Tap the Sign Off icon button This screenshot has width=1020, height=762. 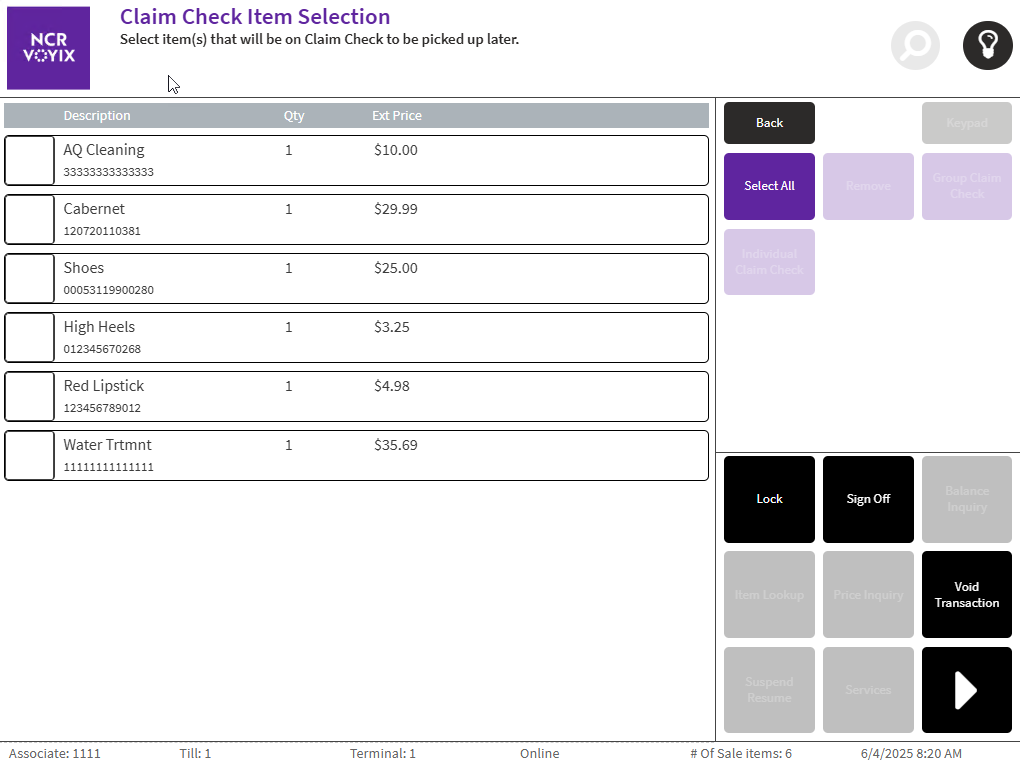click(x=867, y=499)
